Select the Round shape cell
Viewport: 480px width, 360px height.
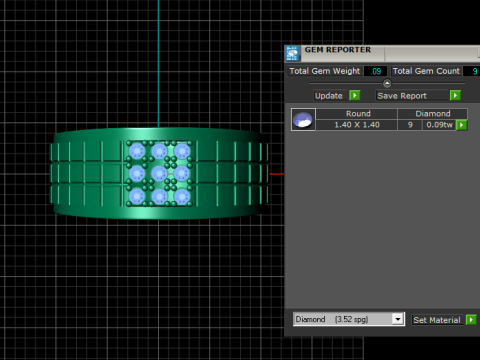point(356,114)
